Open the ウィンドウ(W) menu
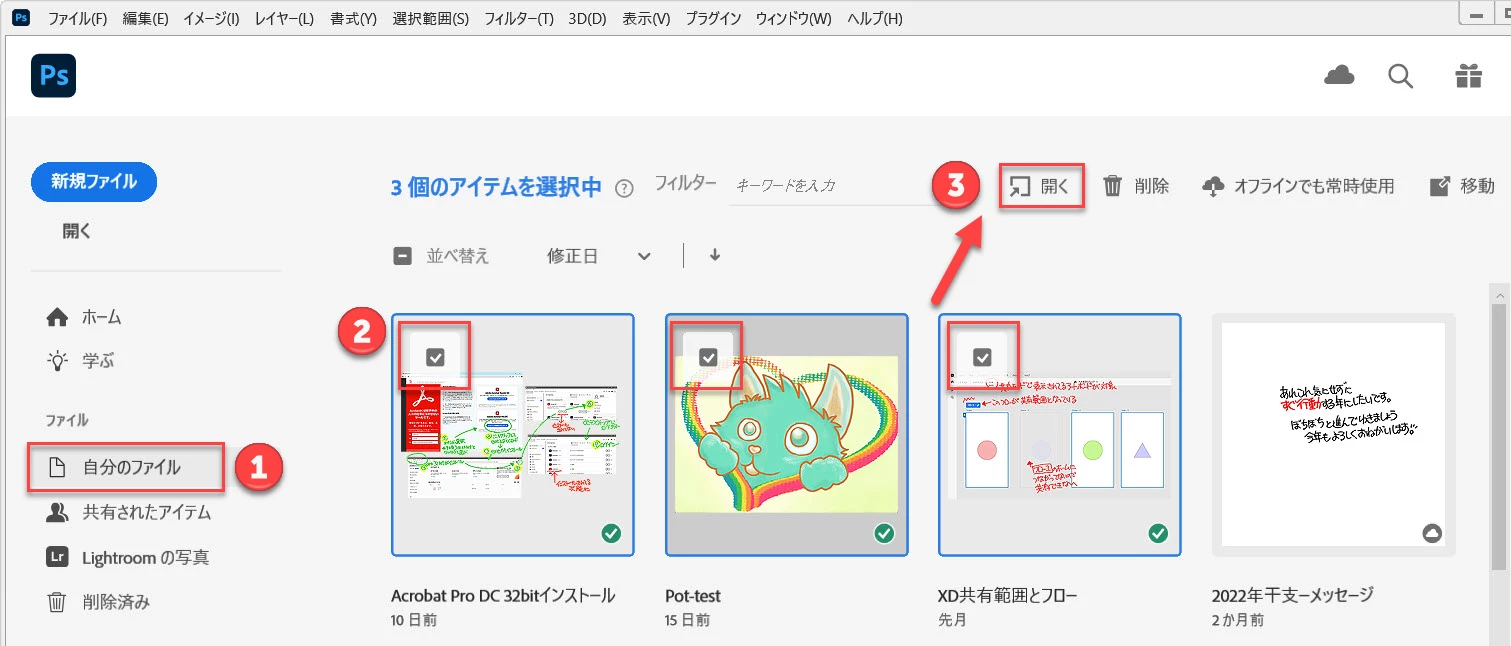 (x=793, y=19)
